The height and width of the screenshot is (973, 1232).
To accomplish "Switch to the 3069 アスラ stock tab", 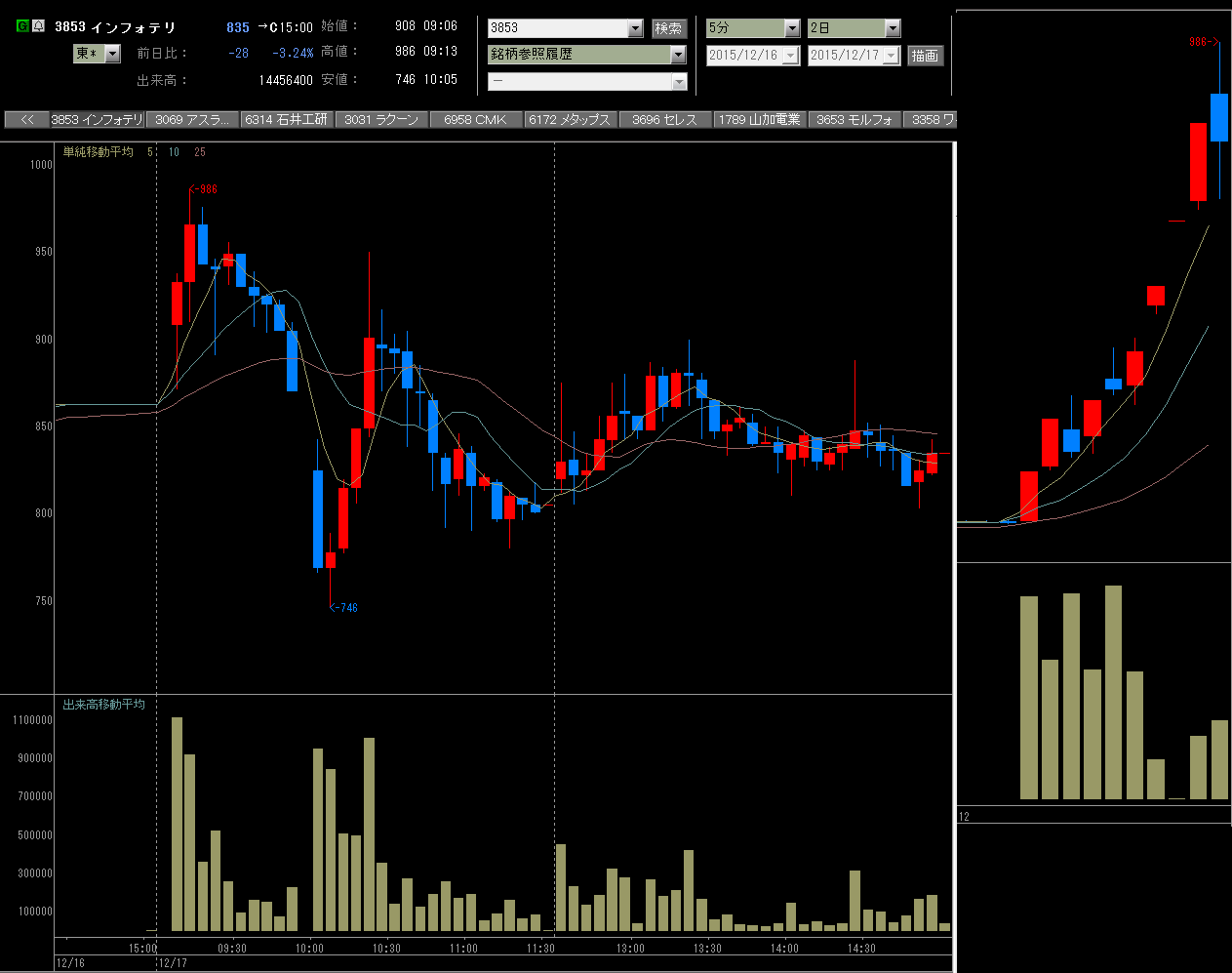I will [193, 119].
